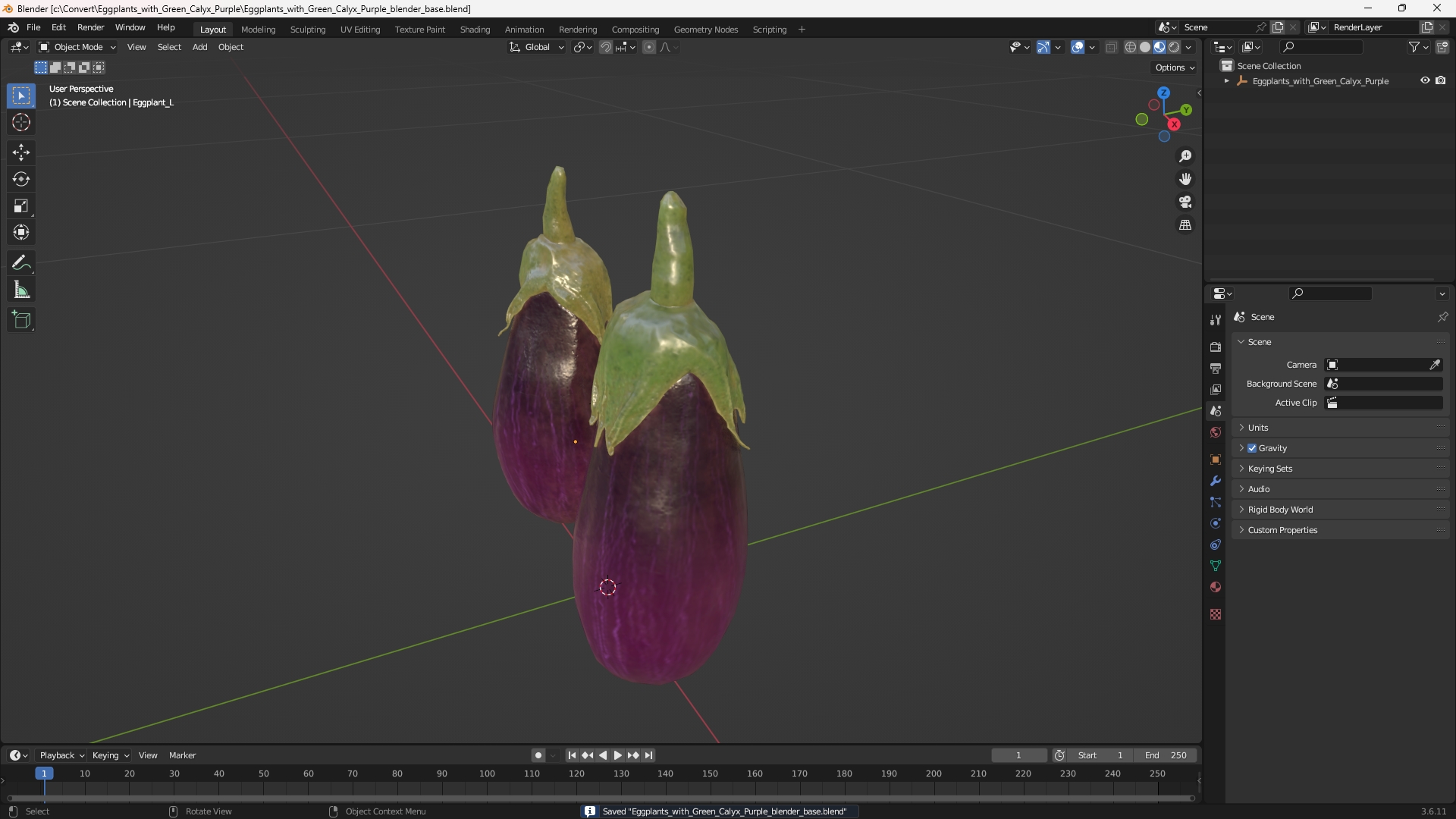The height and width of the screenshot is (819, 1456).
Task: Open the Render menu
Action: [x=90, y=27]
